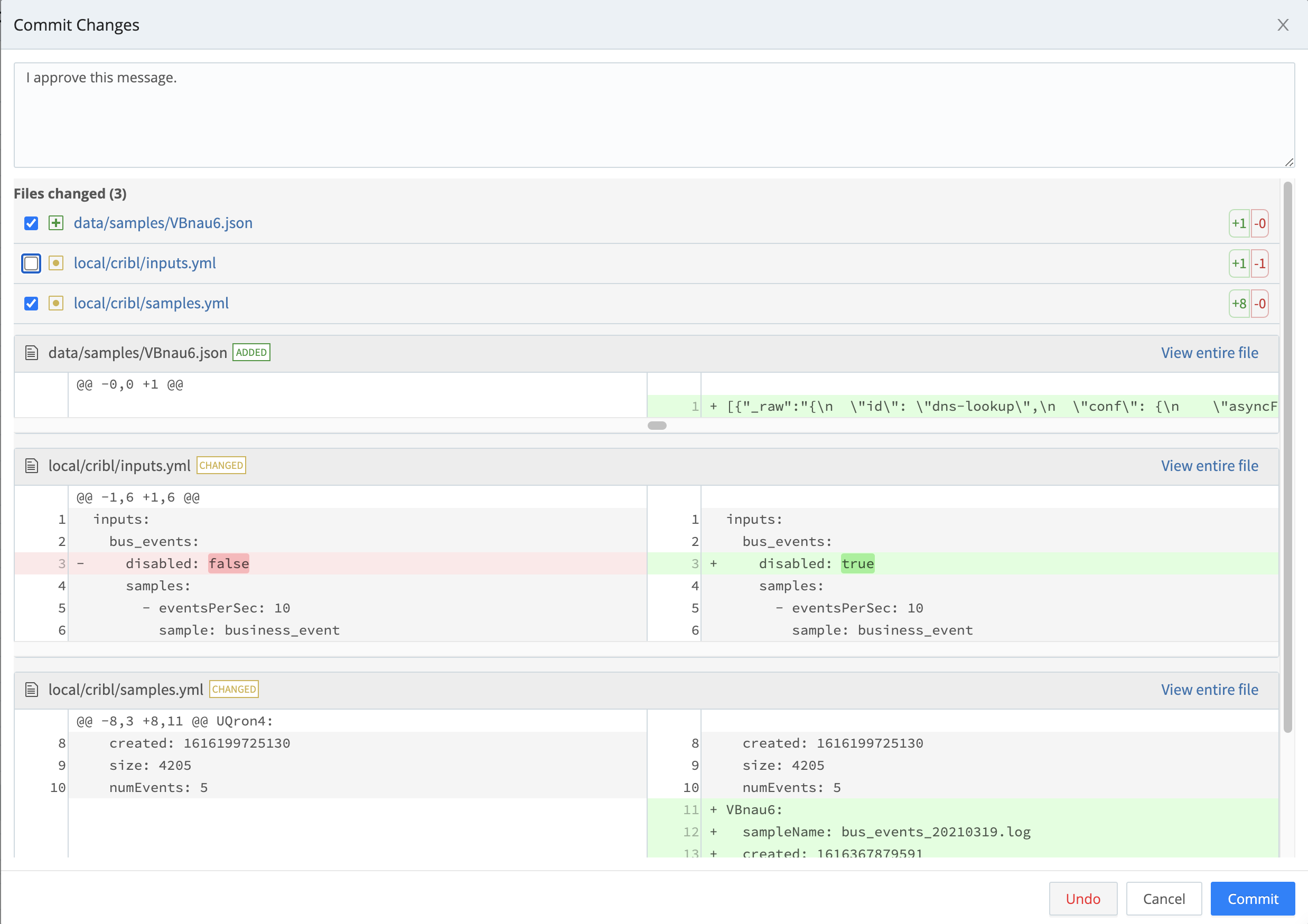Click the Files changed (3) heading
Screen dimensions: 1308x924
tap(70, 194)
